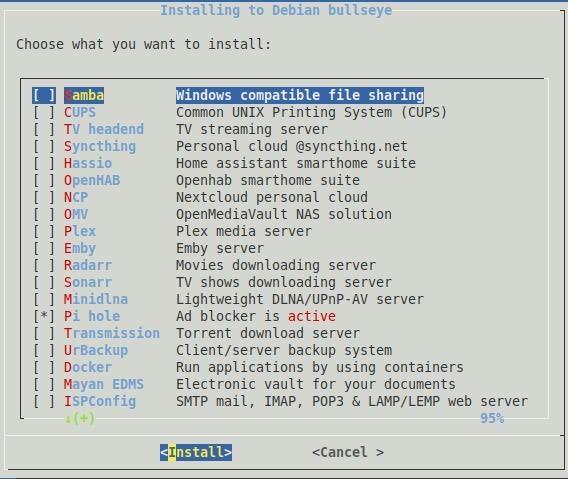Select the UrBackup list entry
Viewport: 568px width, 479px height.
click(x=96, y=350)
